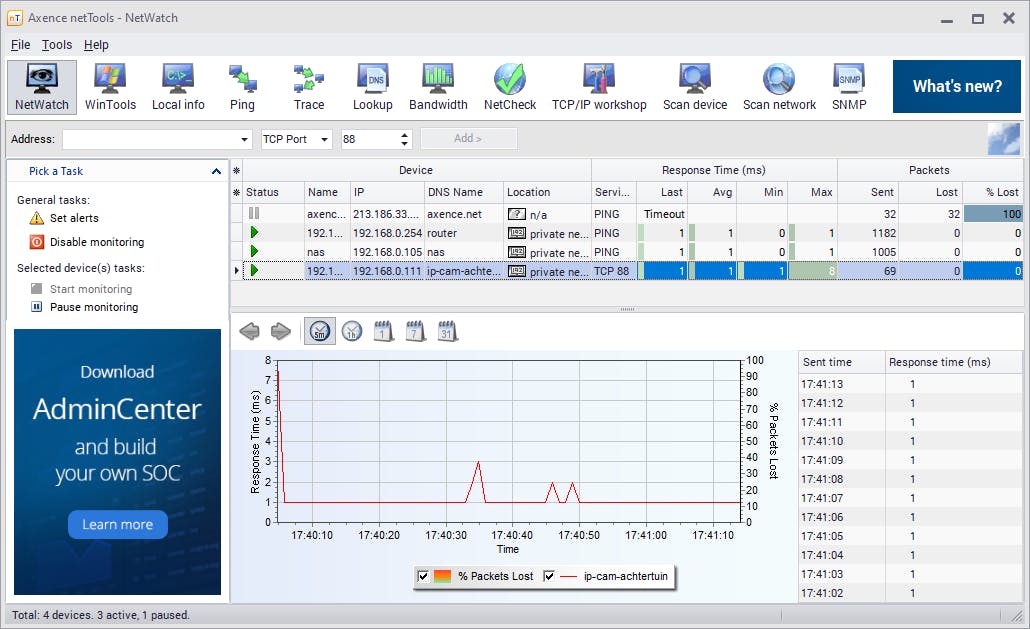The height and width of the screenshot is (629, 1030).
Task: Open the Help menu
Action: pos(96,45)
